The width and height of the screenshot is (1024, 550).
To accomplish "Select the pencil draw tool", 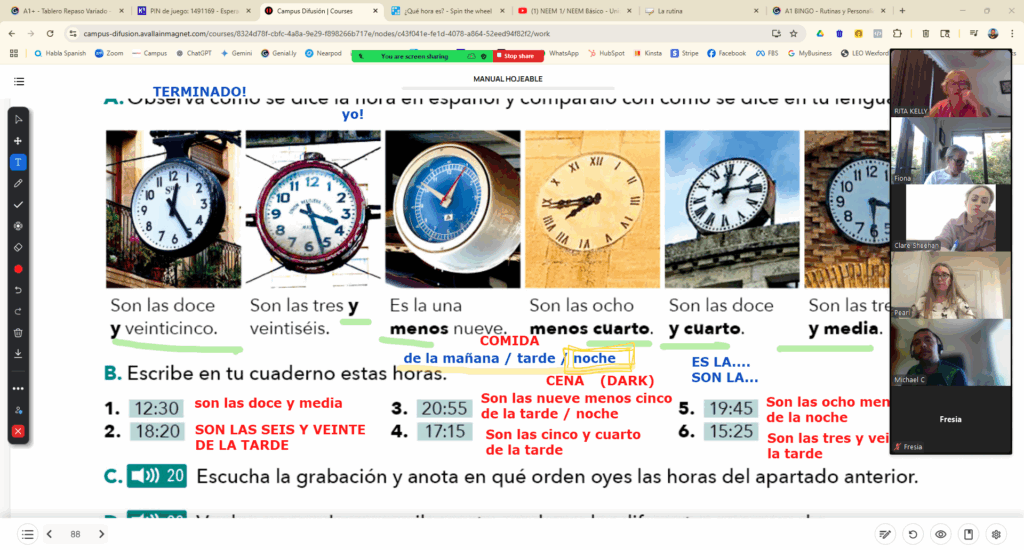I will (x=18, y=184).
